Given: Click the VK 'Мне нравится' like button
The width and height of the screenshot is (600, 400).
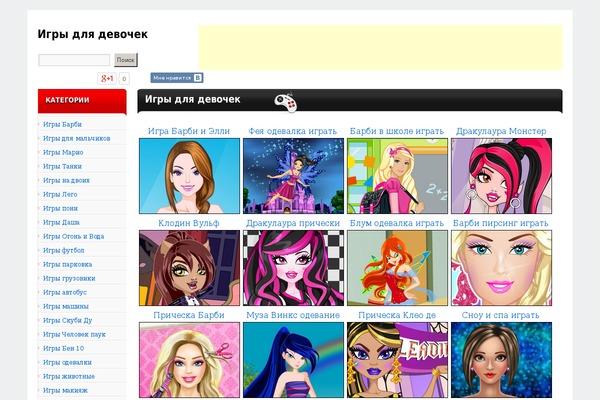Looking at the screenshot, I should [x=176, y=78].
